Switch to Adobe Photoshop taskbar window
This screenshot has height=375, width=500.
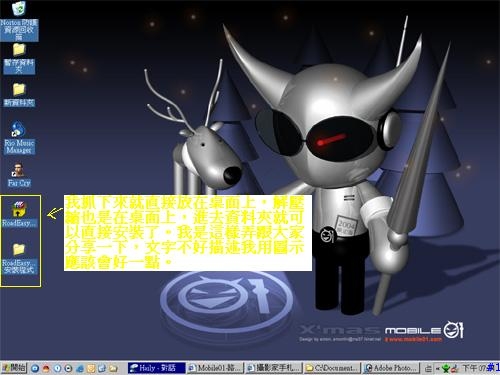tap(391, 368)
